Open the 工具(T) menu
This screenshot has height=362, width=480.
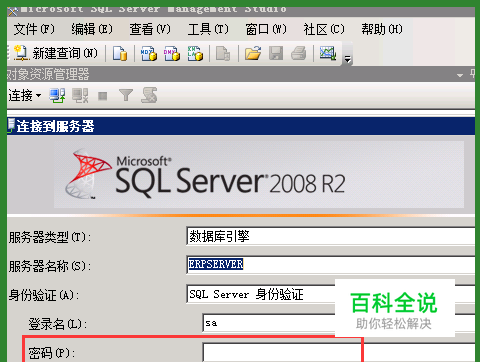click(208, 29)
